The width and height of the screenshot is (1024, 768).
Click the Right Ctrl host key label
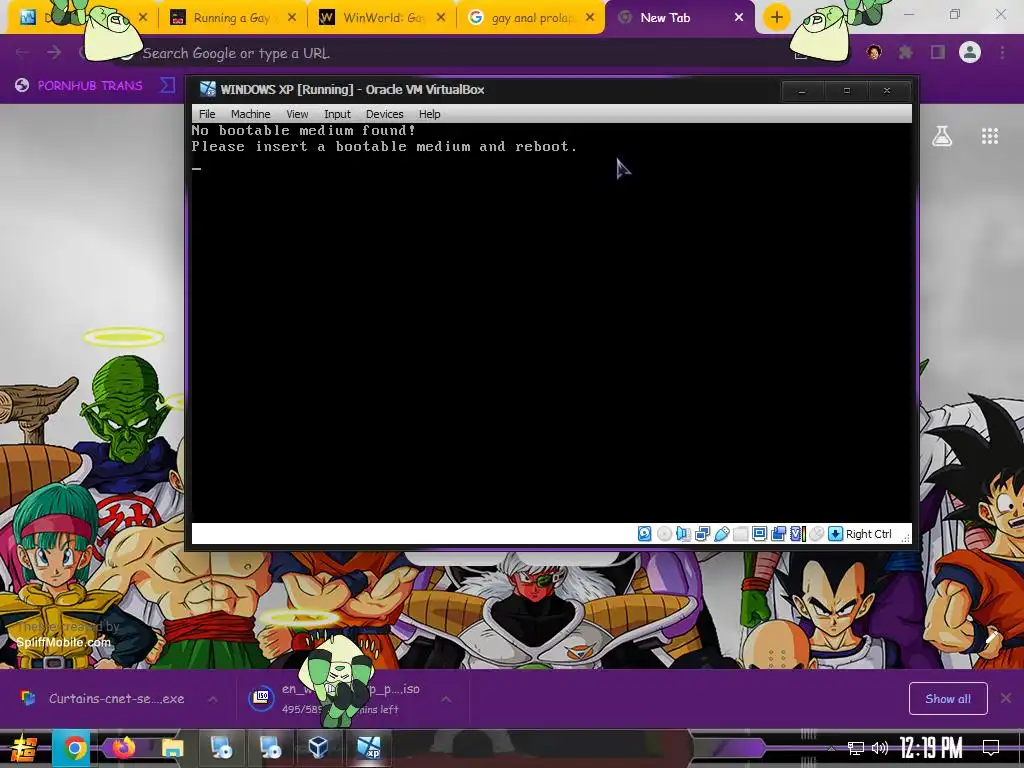pyautogui.click(x=869, y=534)
